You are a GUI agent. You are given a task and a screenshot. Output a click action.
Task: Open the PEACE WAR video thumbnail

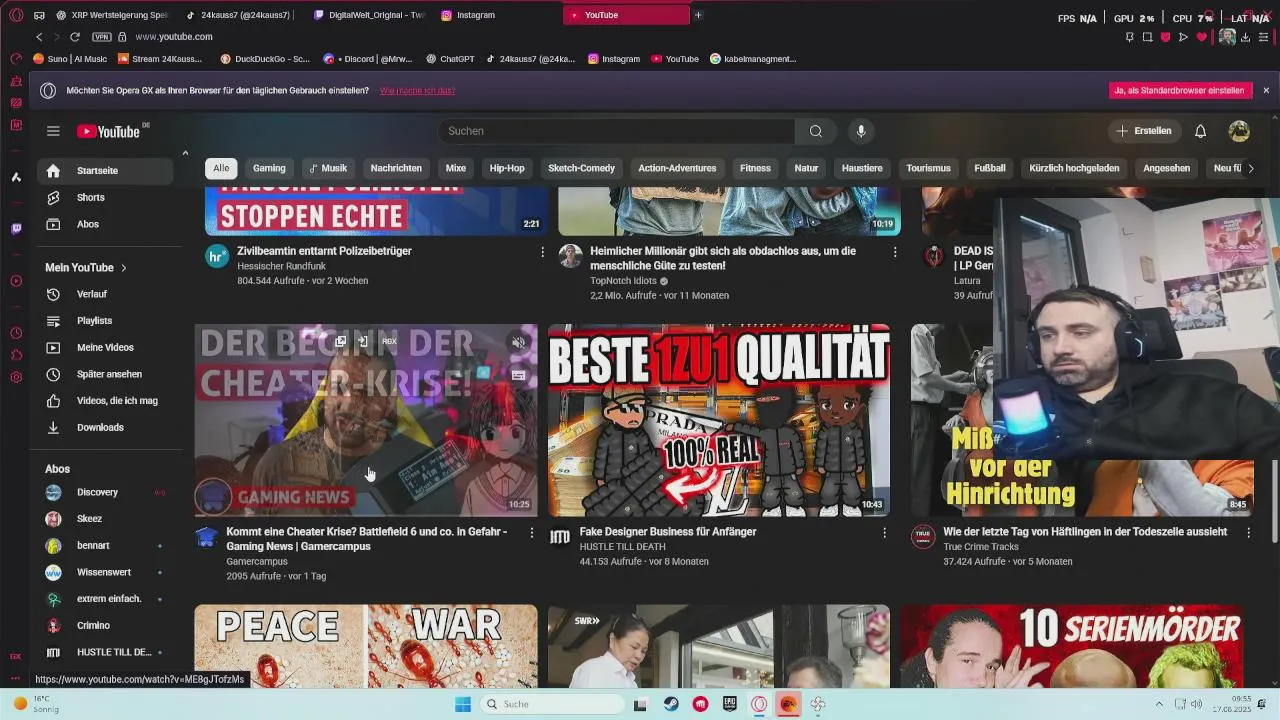coord(366,646)
